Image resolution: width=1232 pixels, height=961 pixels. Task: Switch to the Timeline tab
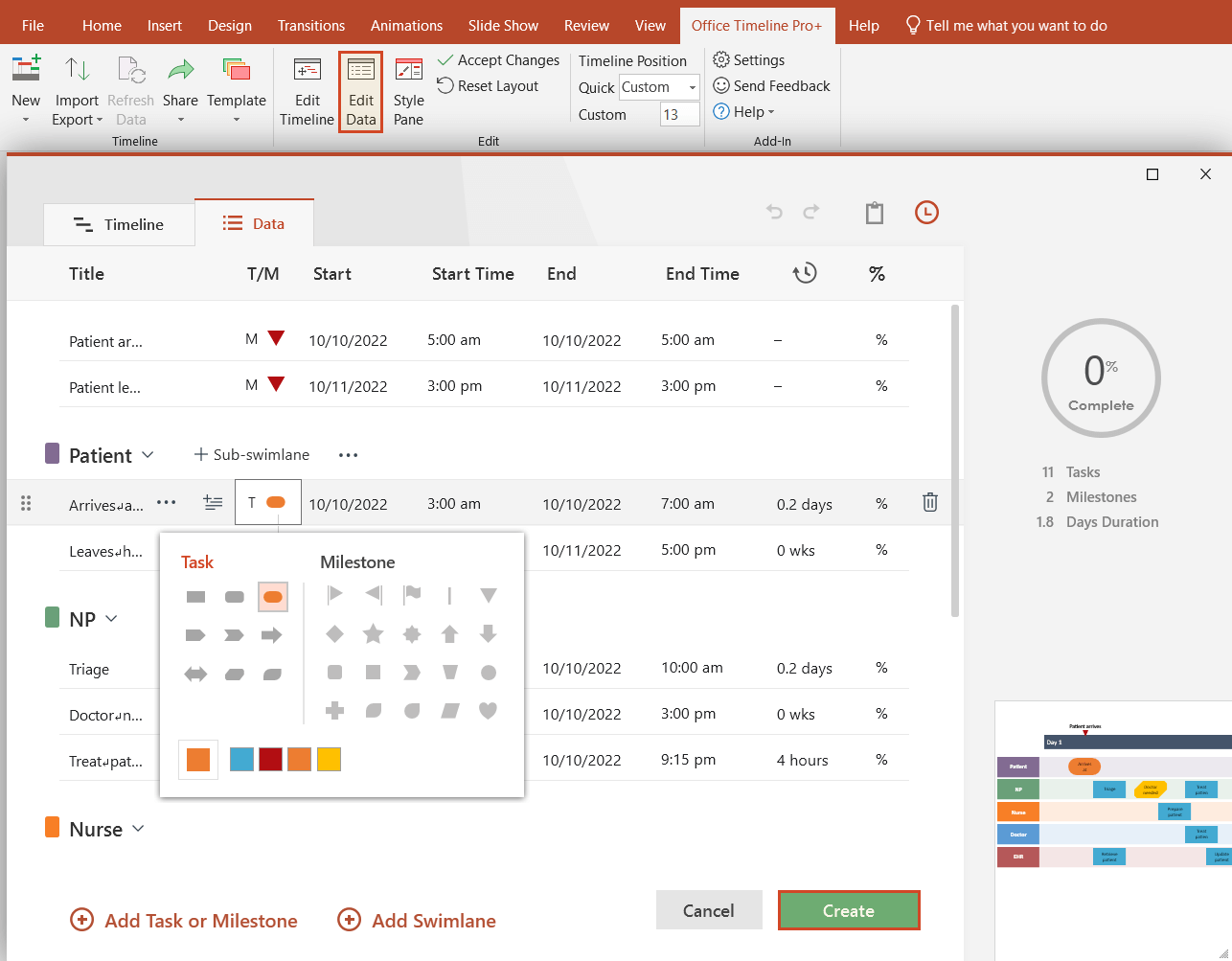coord(119,223)
